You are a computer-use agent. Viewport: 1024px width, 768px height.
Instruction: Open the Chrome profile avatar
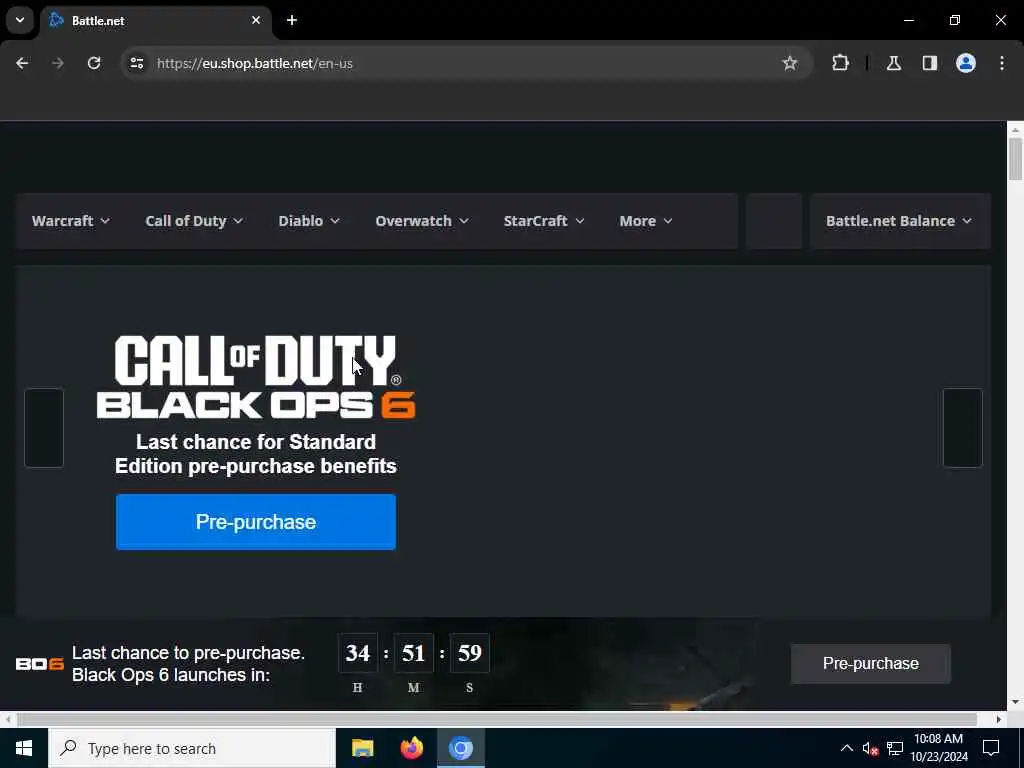[966, 63]
